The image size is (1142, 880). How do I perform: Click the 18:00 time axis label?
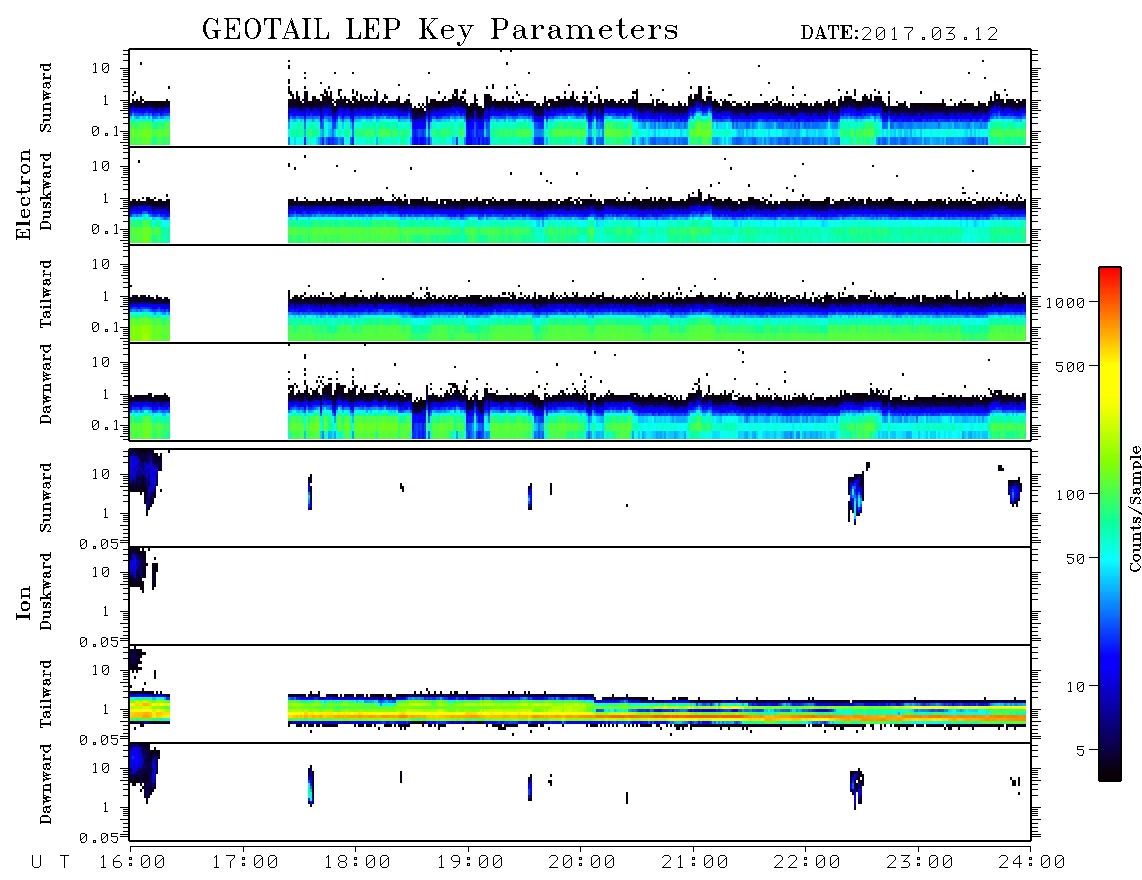[x=357, y=863]
